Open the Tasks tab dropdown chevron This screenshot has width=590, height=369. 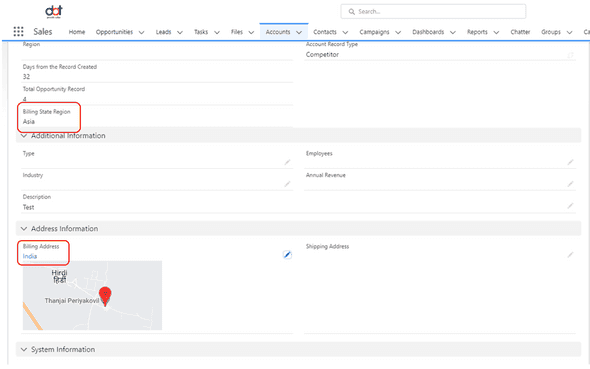coord(217,32)
